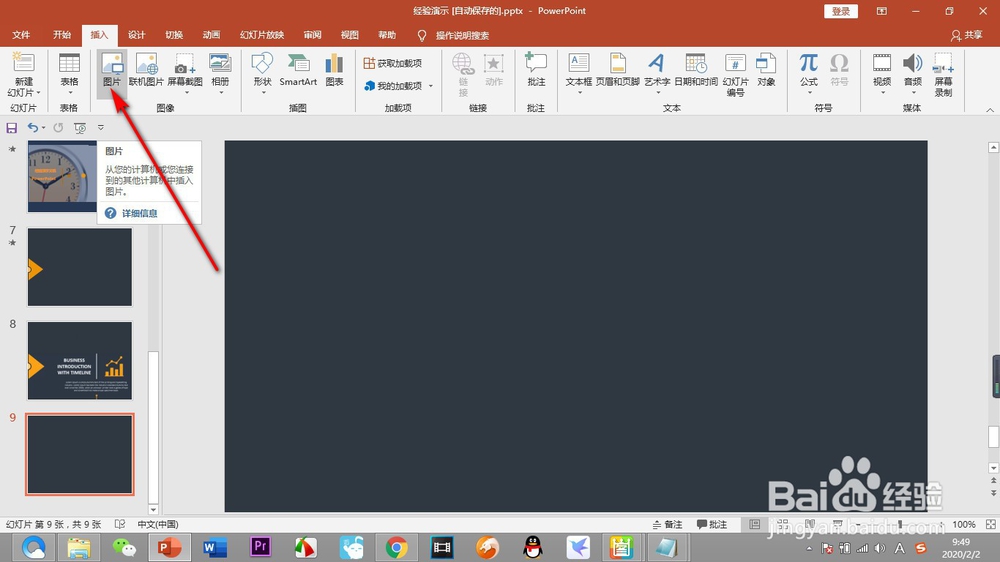The width and height of the screenshot is (1000, 562).
Task: Open 详细信息 link in tooltip
Action: [140, 213]
